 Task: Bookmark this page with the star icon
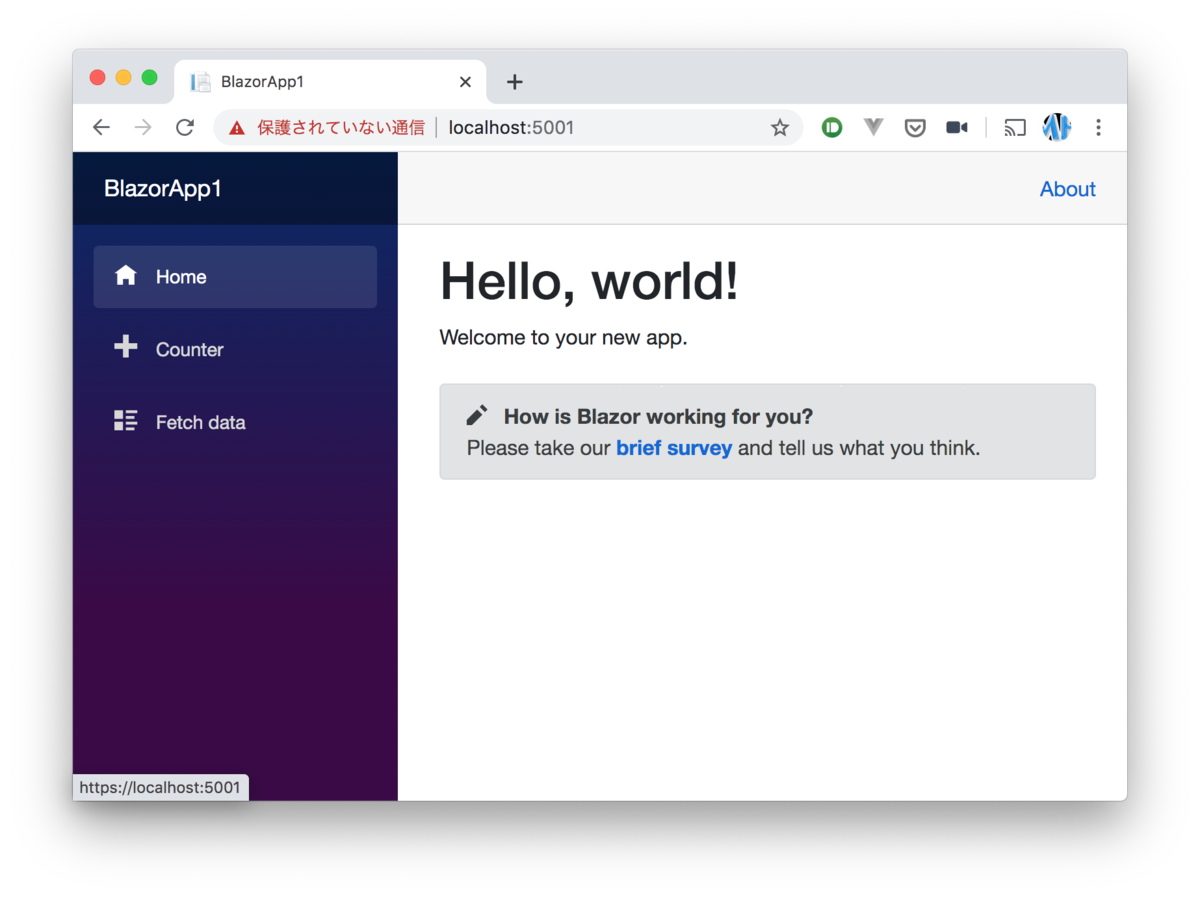pos(780,128)
